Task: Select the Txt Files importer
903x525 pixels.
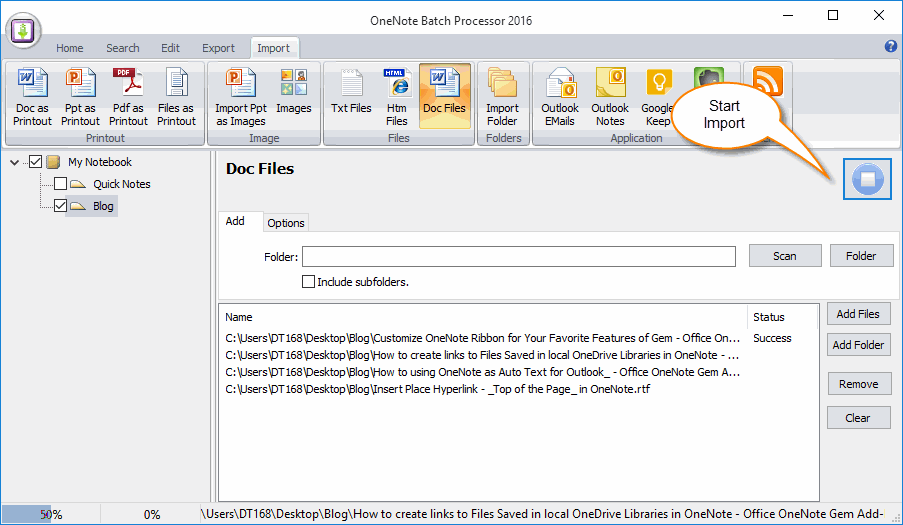Action: [x=351, y=91]
